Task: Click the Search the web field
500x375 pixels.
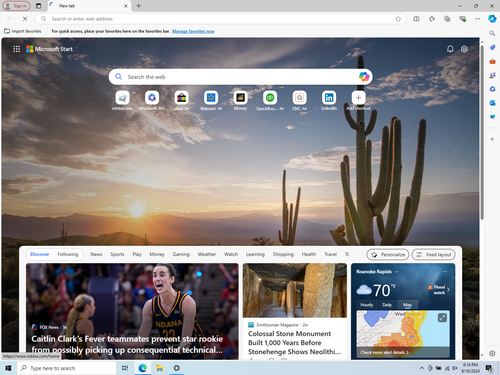Action: click(x=240, y=77)
